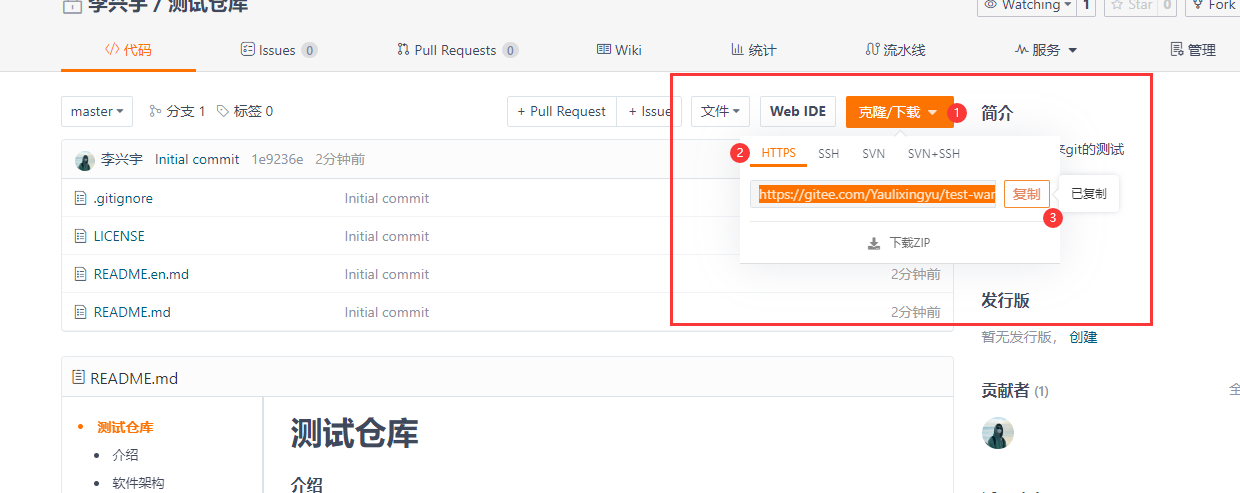Click the Fork button
This screenshot has height=493, width=1240.
tap(1213, 6)
